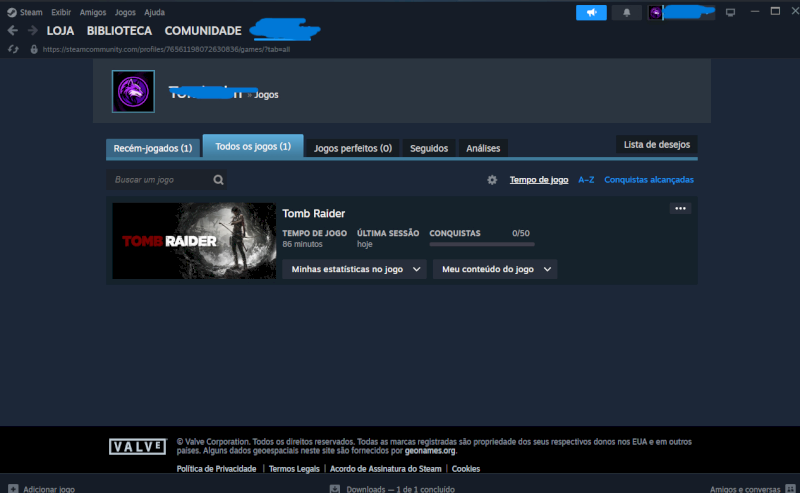The width and height of the screenshot is (800, 493).
Task: Go forward with the right arrow
Action: (x=32, y=31)
